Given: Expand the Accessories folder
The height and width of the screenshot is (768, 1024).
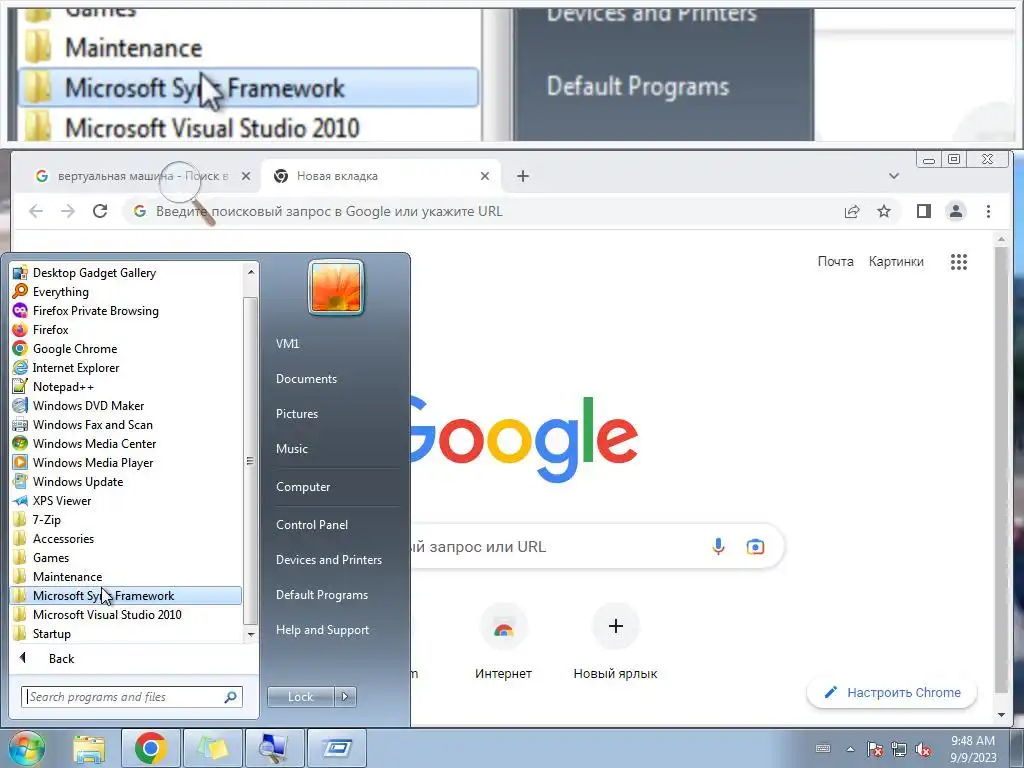Looking at the screenshot, I should point(125,539).
